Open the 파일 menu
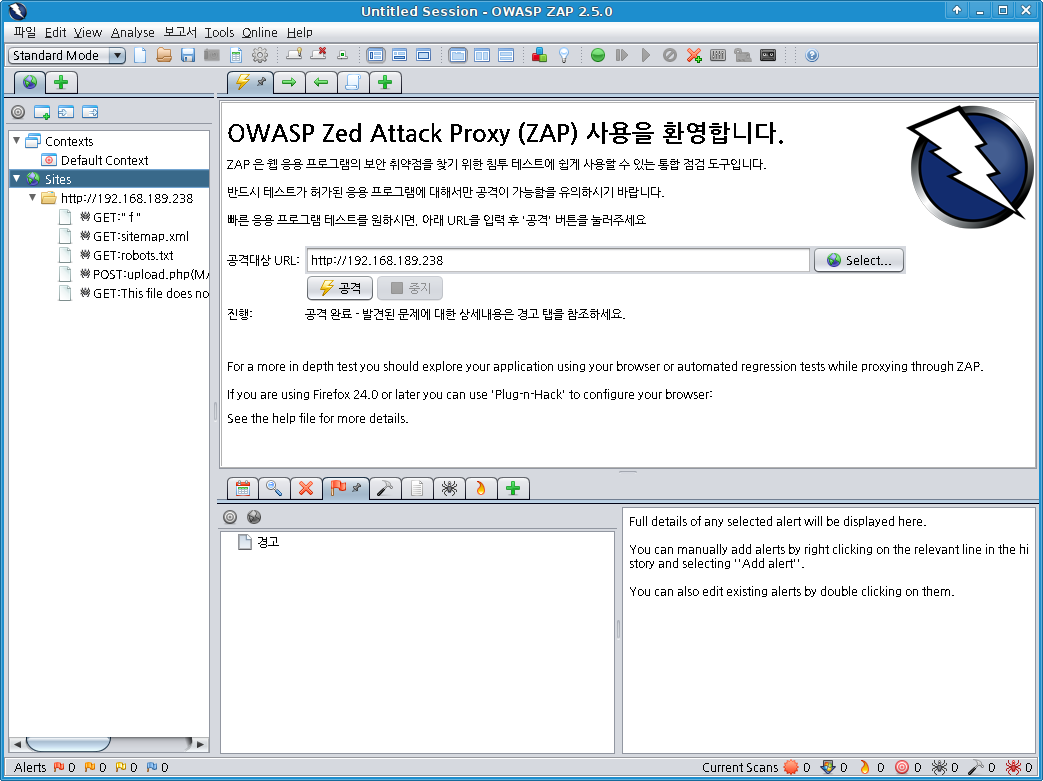This screenshot has height=781, width=1043. click(25, 32)
